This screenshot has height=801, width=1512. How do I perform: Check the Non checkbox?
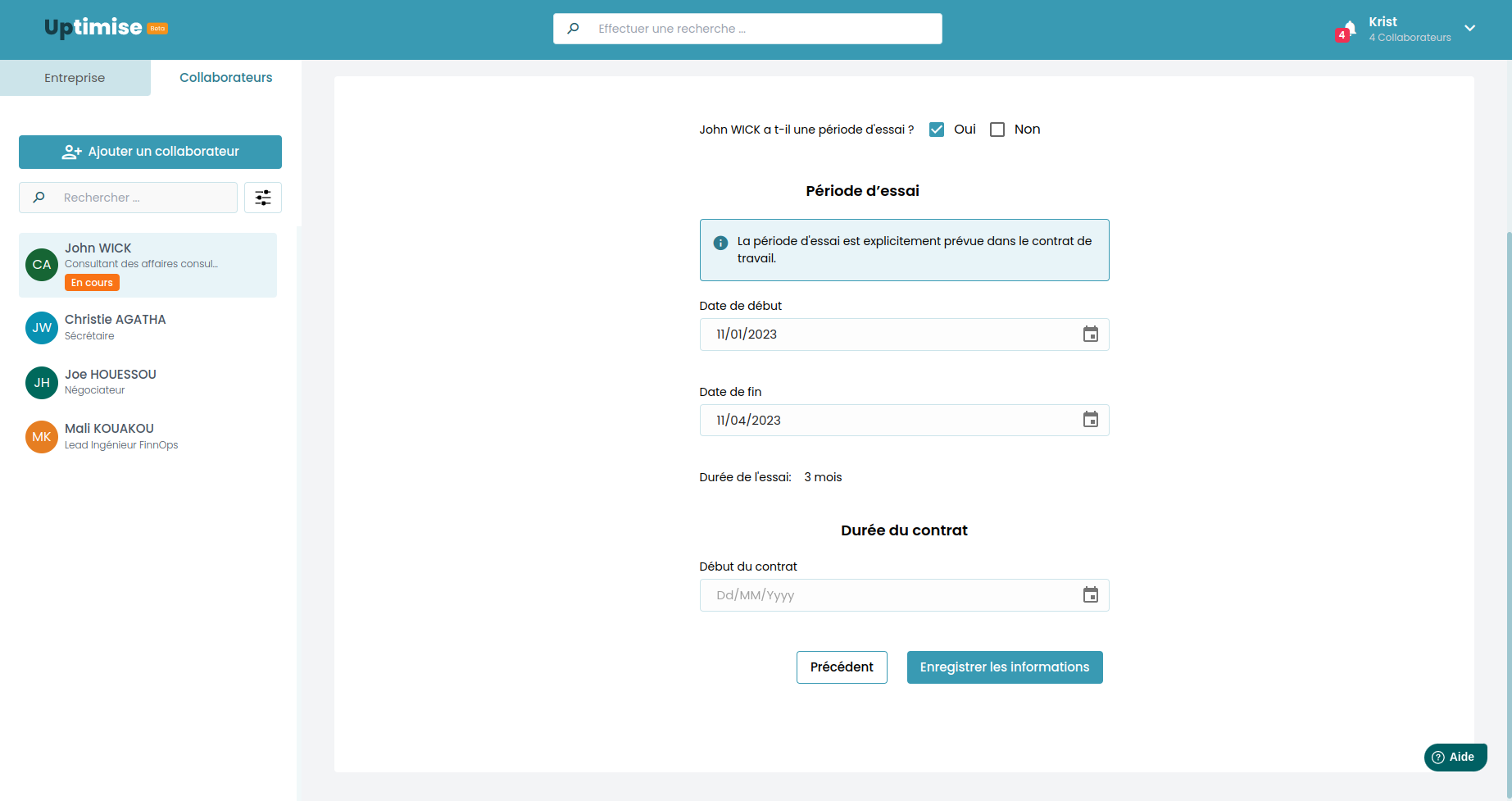(997, 130)
